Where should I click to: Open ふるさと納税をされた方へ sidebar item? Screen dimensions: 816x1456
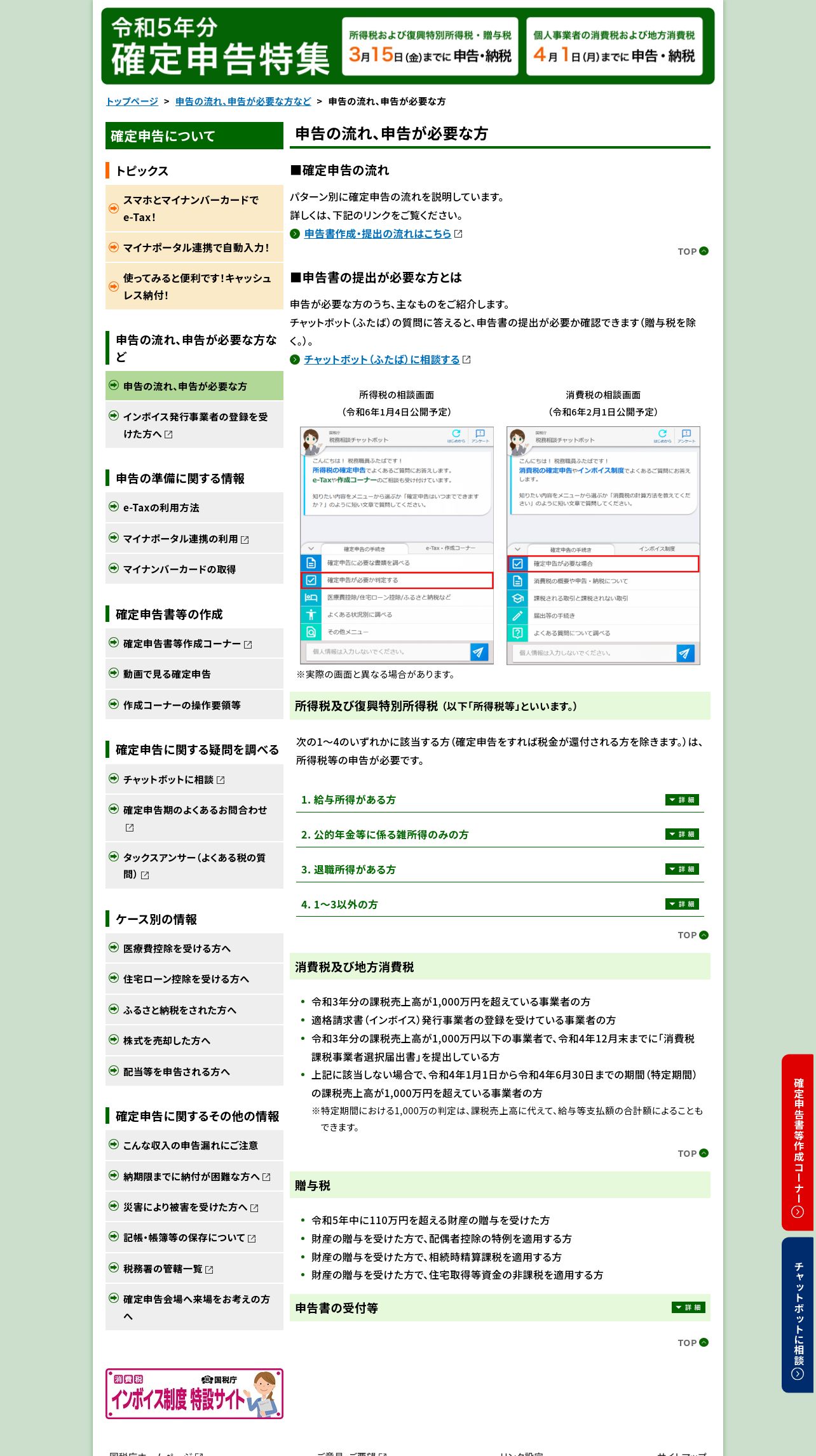pos(194,1010)
